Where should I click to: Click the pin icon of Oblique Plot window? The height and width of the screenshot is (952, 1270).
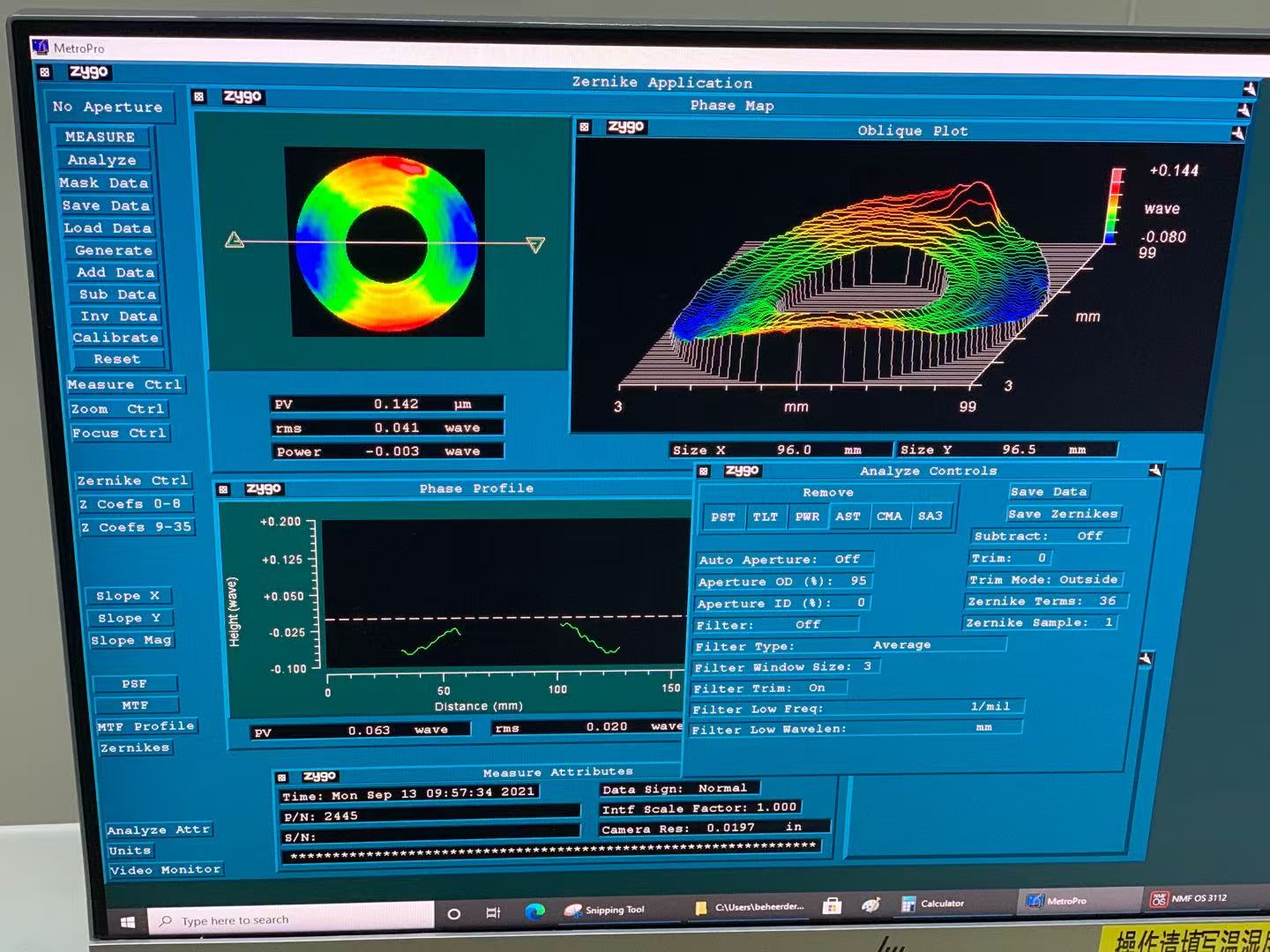[x=1237, y=133]
